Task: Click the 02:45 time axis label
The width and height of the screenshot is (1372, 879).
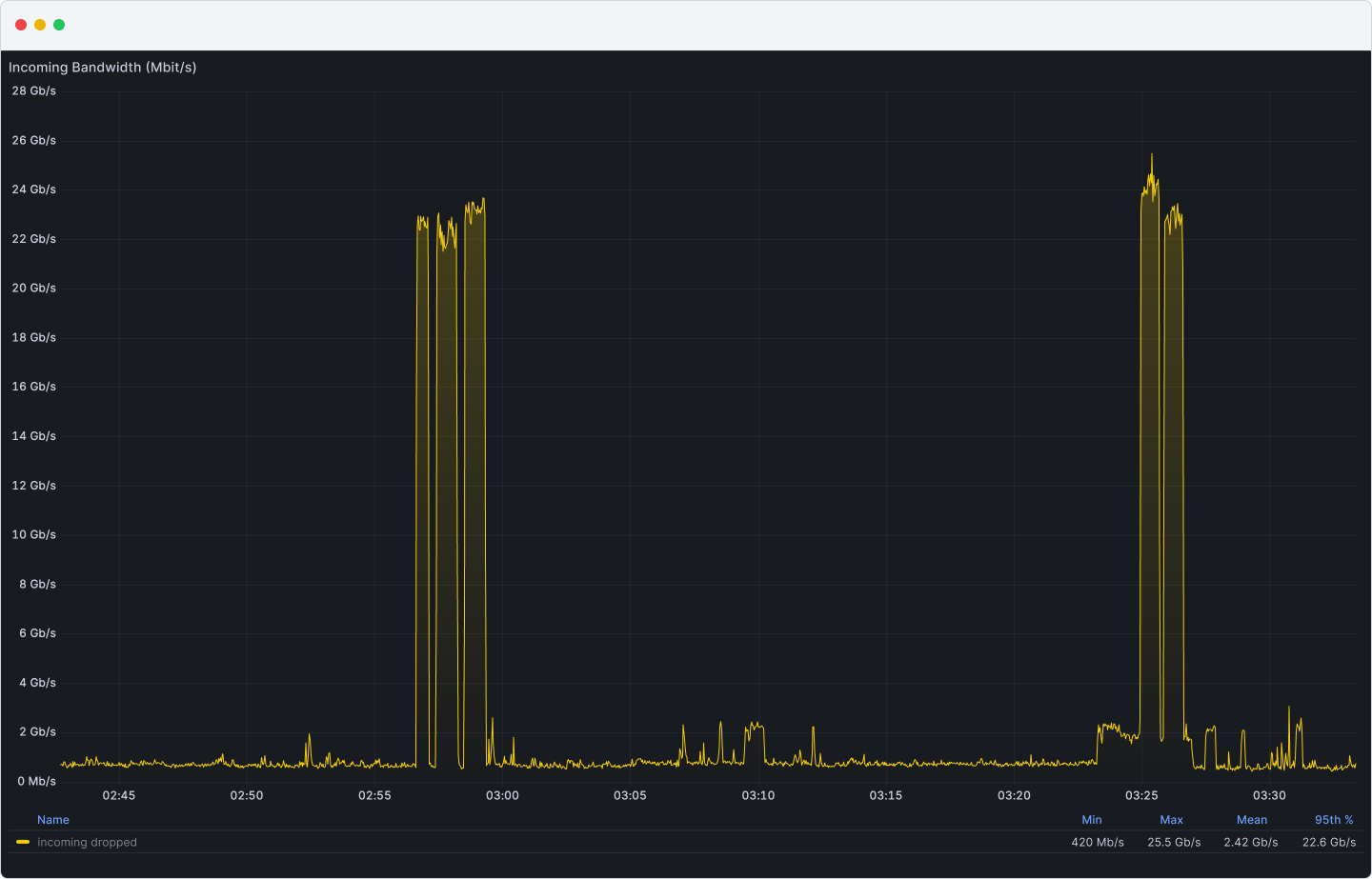Action: (119, 795)
